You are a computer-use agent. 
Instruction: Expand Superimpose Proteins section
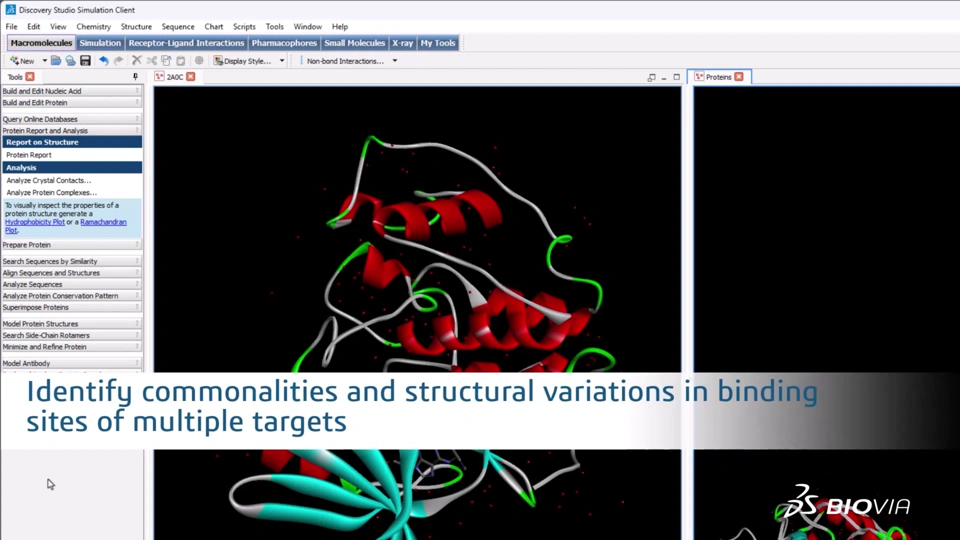[x=72, y=307]
